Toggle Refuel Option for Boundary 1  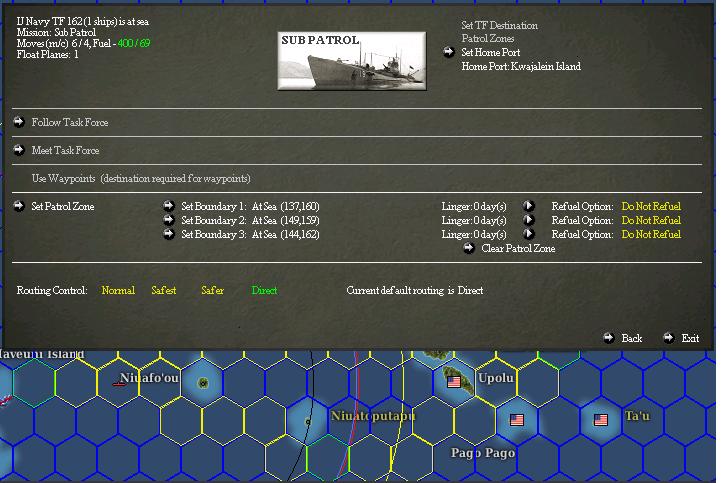(x=651, y=206)
